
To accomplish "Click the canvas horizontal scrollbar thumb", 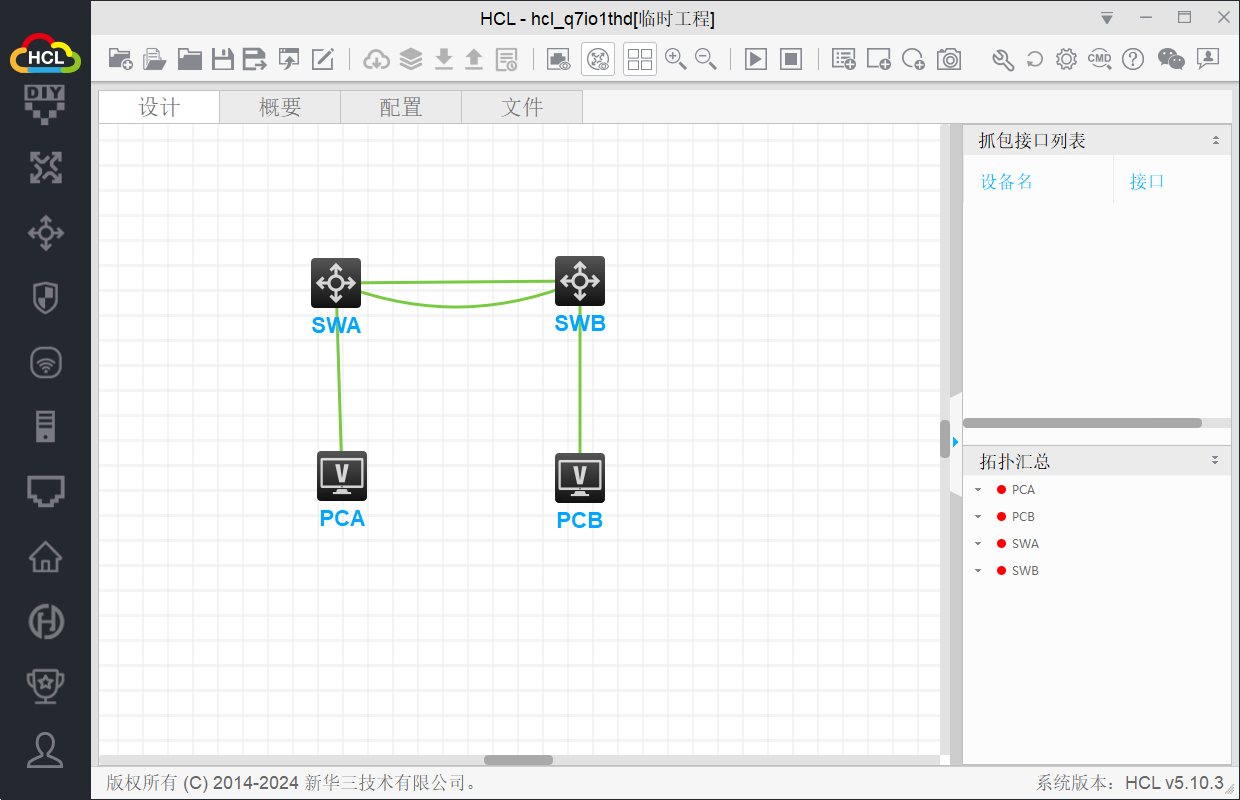I will click(x=518, y=760).
